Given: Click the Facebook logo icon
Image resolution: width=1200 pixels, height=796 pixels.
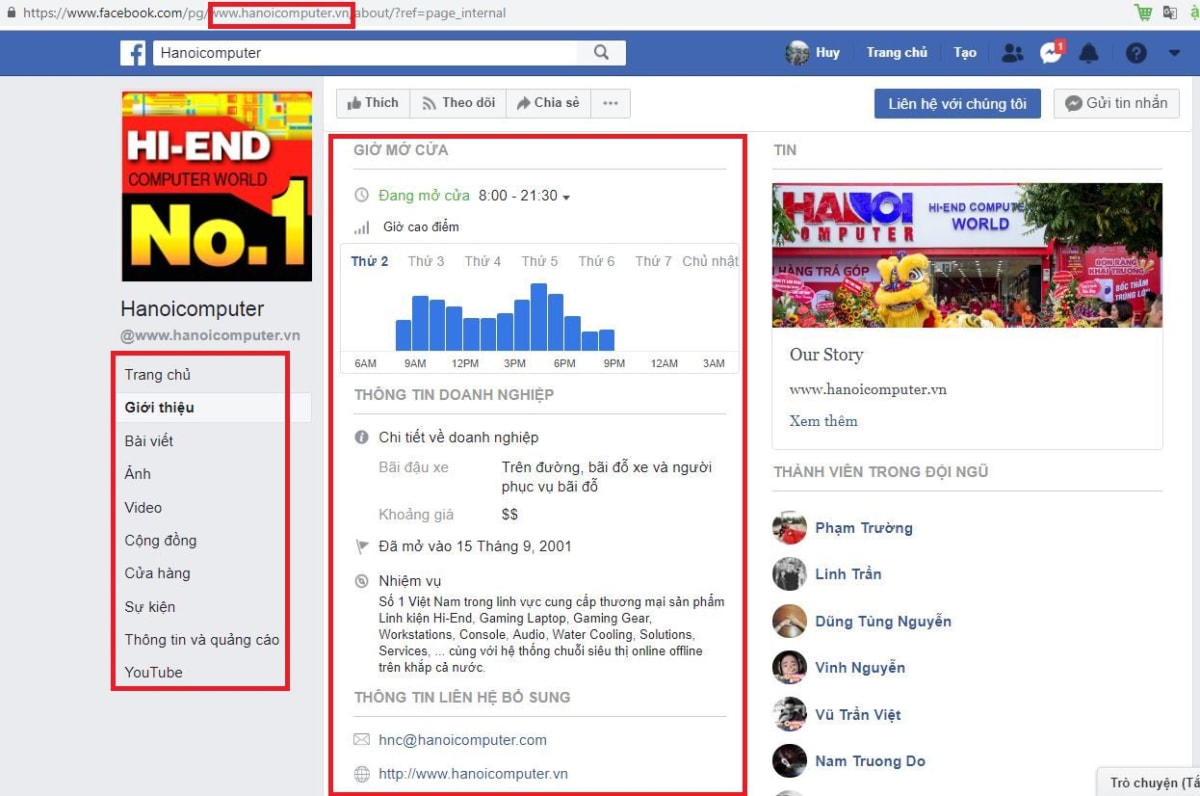Looking at the screenshot, I should [133, 53].
